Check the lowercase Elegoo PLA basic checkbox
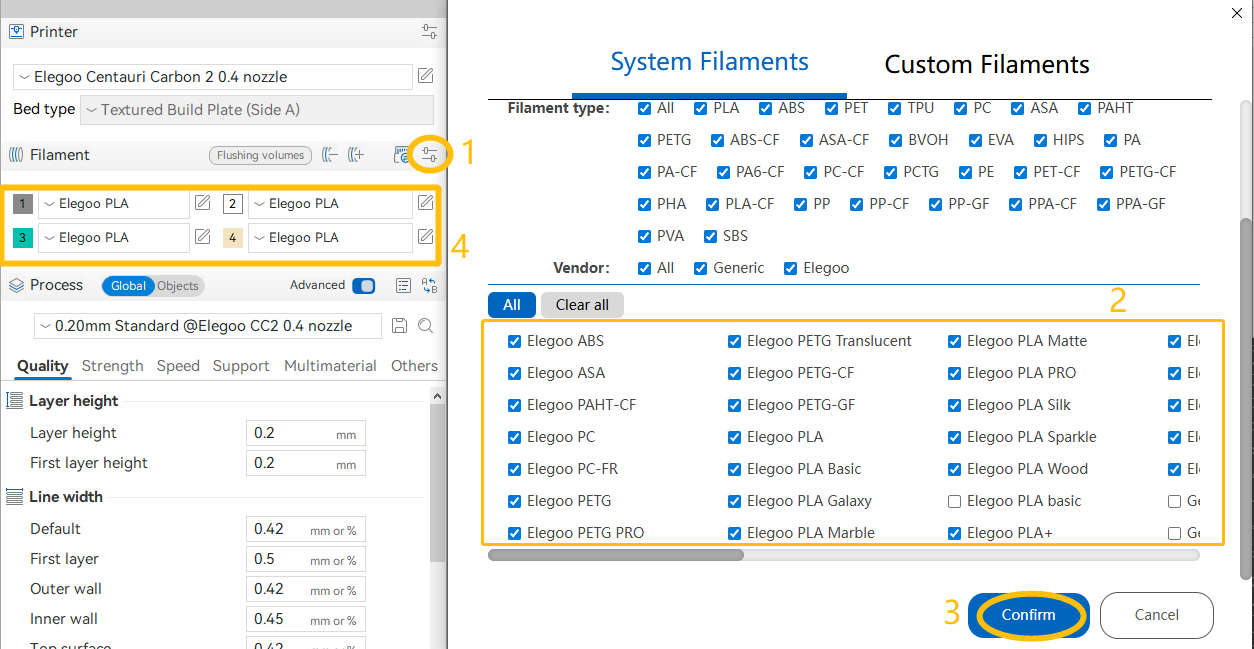Image resolution: width=1254 pixels, height=649 pixels. coord(954,501)
